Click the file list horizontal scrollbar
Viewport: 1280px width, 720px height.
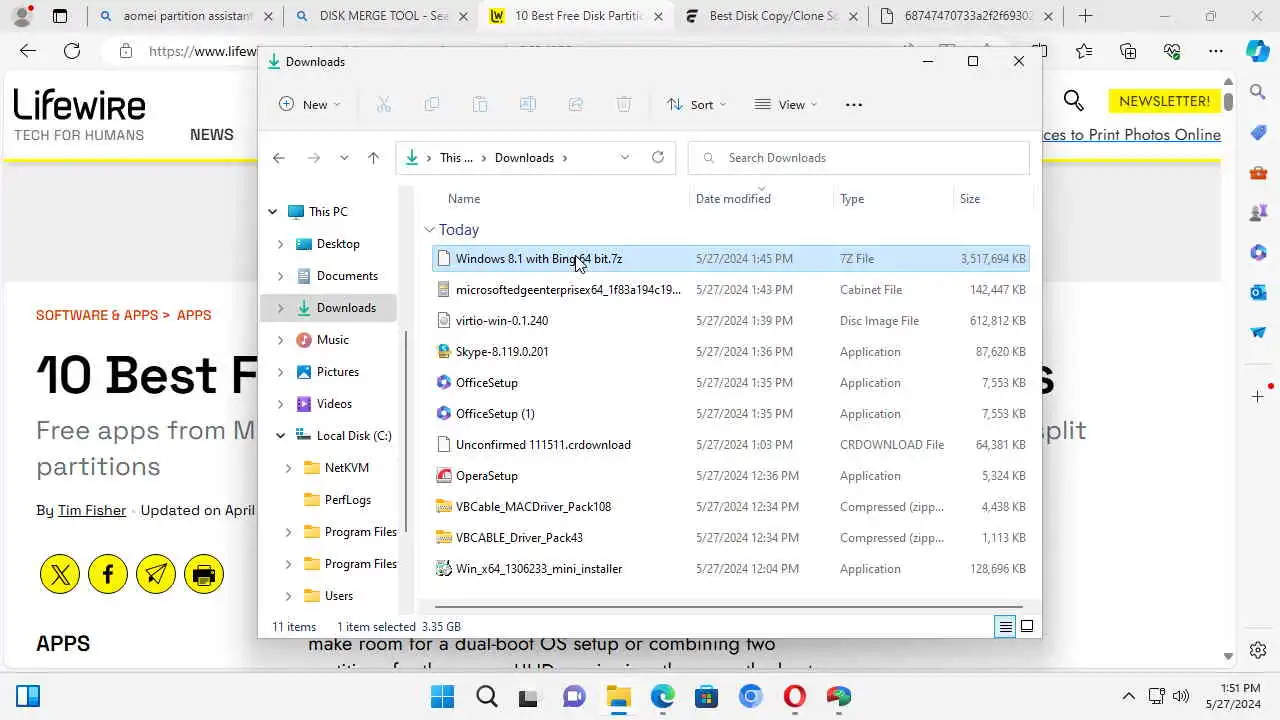pyautogui.click(x=730, y=605)
